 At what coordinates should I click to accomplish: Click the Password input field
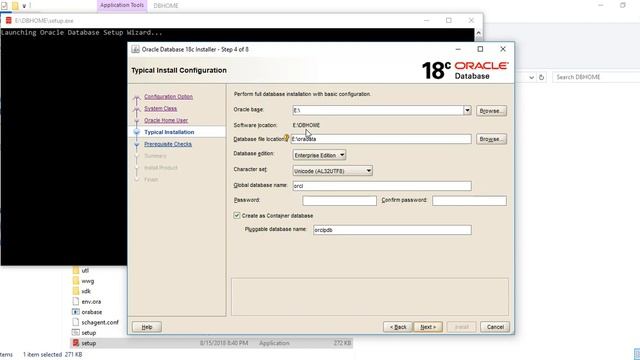tap(339, 200)
